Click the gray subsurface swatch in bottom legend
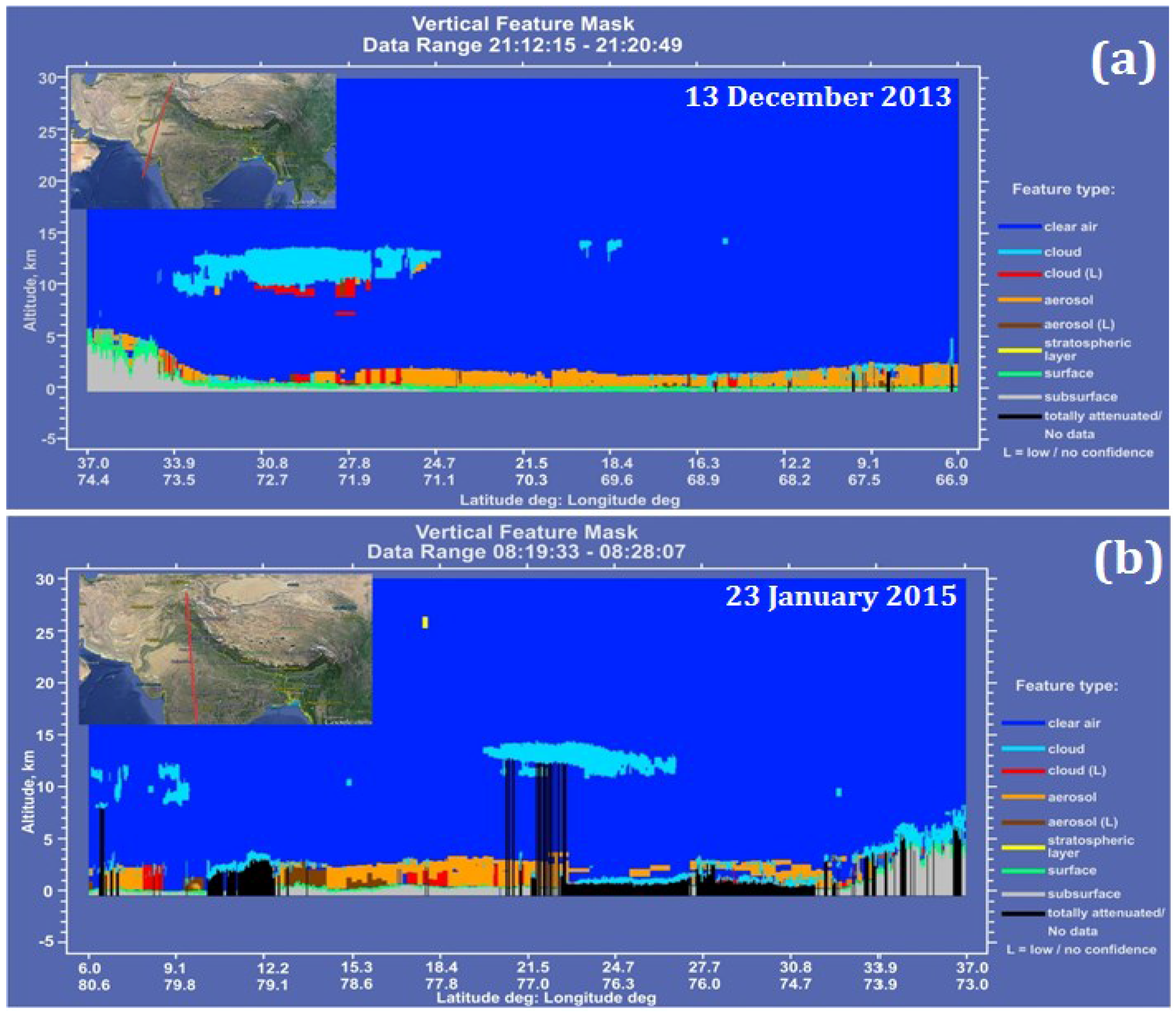This screenshot has width=1176, height=1012. click(1023, 894)
